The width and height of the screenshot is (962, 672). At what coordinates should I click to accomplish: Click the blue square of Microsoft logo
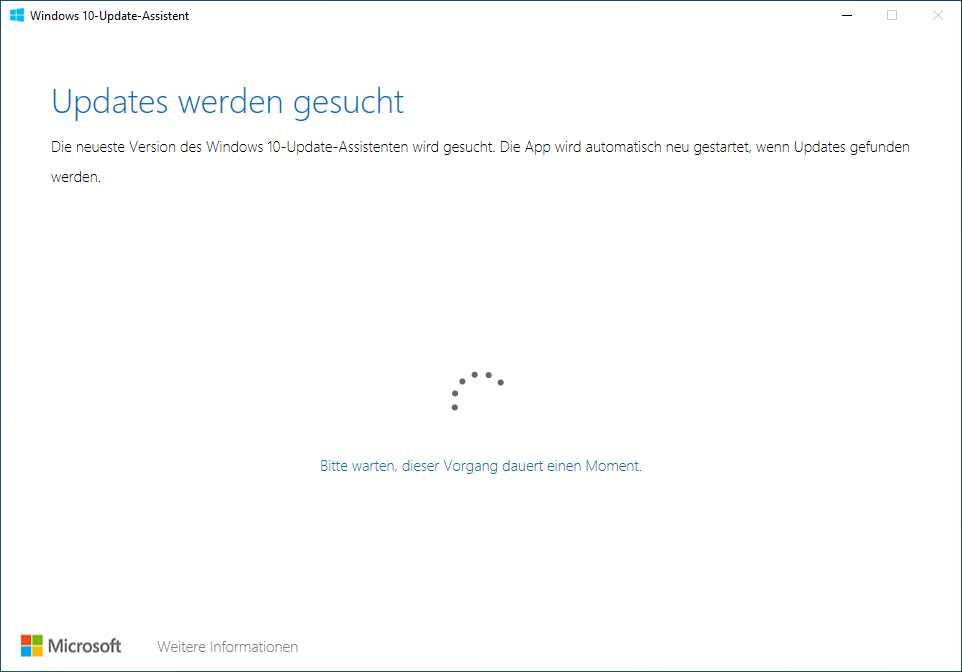[26, 652]
